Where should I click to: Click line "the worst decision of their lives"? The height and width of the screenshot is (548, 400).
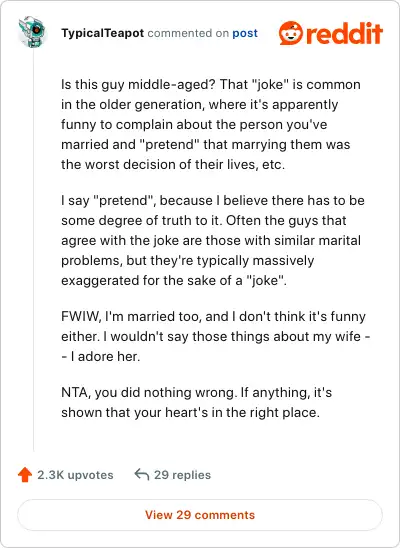coord(173,165)
